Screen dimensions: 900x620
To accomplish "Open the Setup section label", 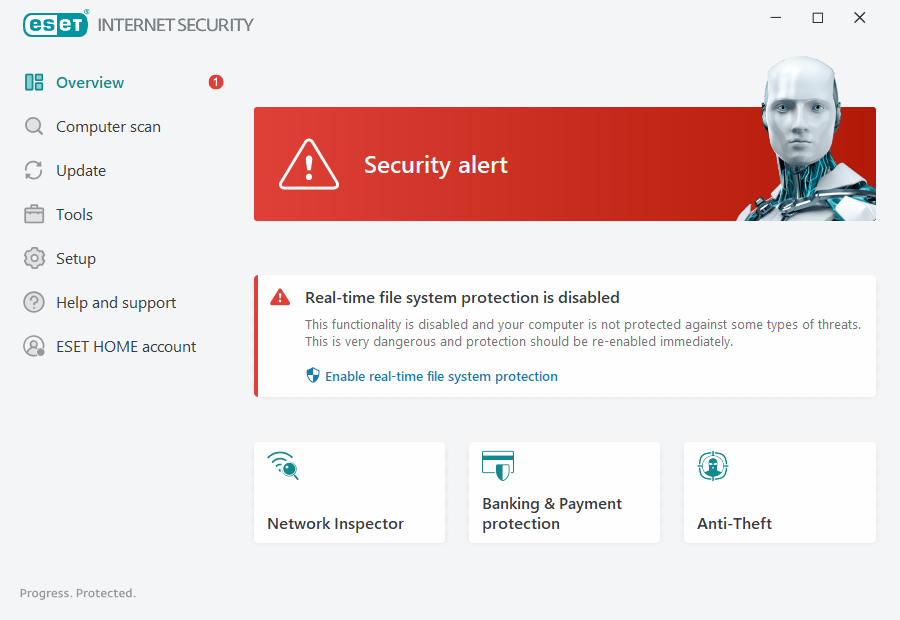I will point(76,259).
